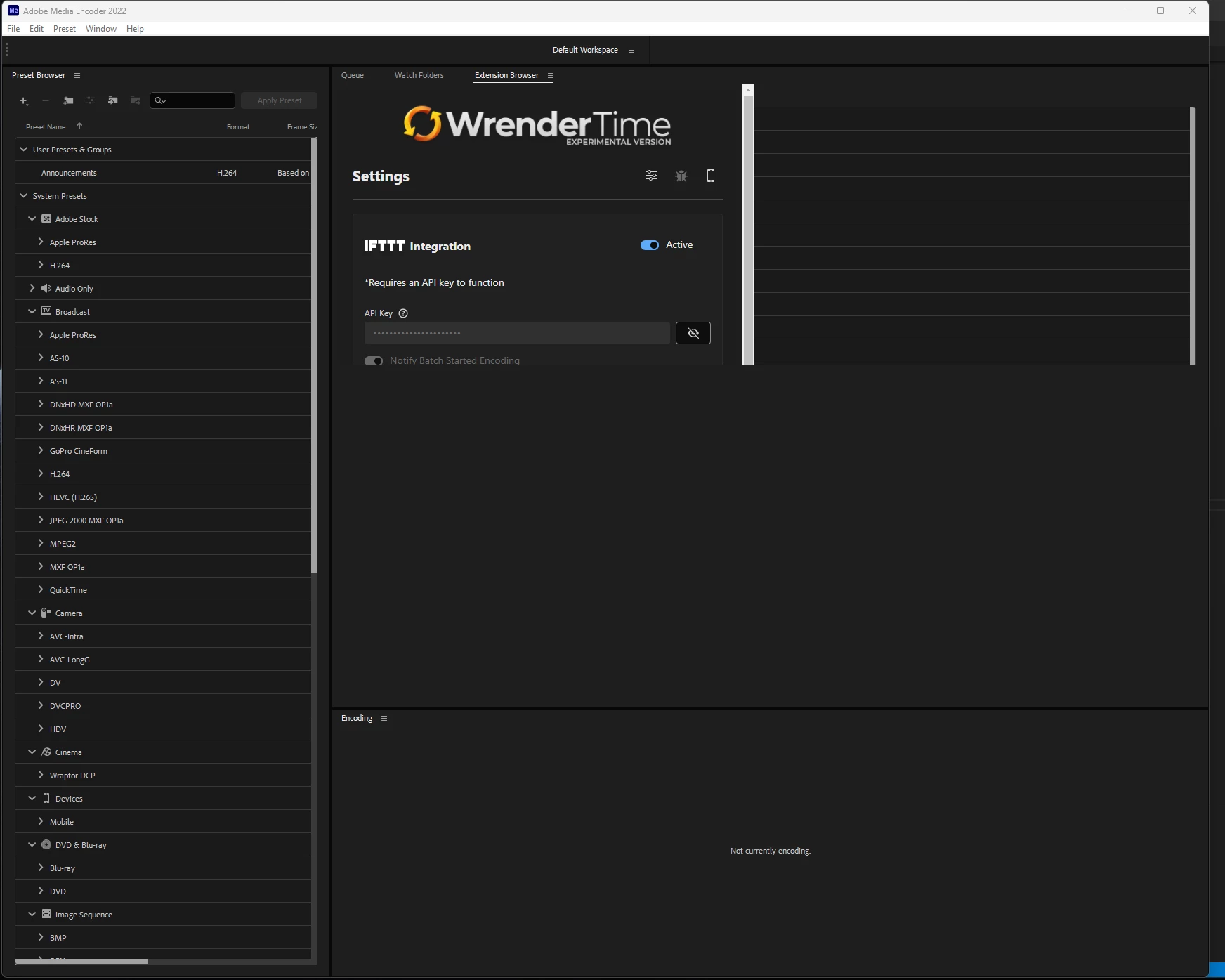
Task: Open the Preset menu
Action: [65, 29]
